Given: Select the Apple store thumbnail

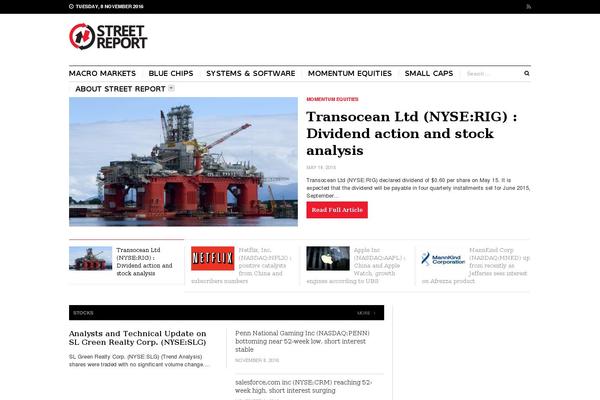Looking at the screenshot, I should pos(328,258).
